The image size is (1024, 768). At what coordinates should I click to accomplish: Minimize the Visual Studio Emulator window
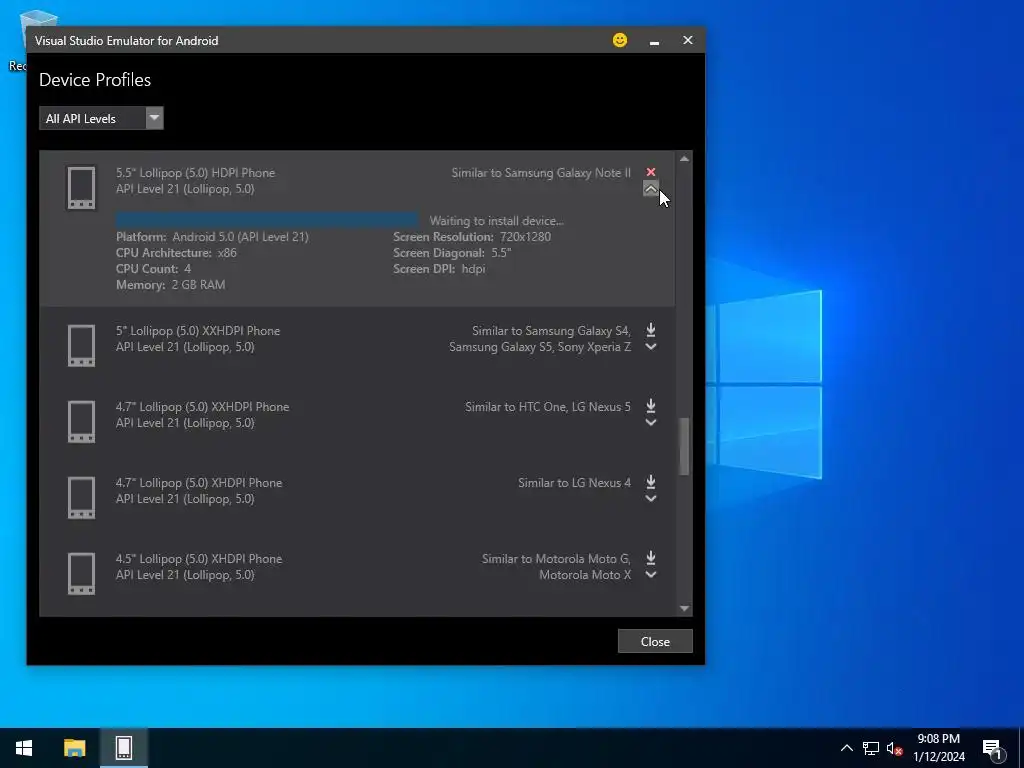[x=654, y=40]
